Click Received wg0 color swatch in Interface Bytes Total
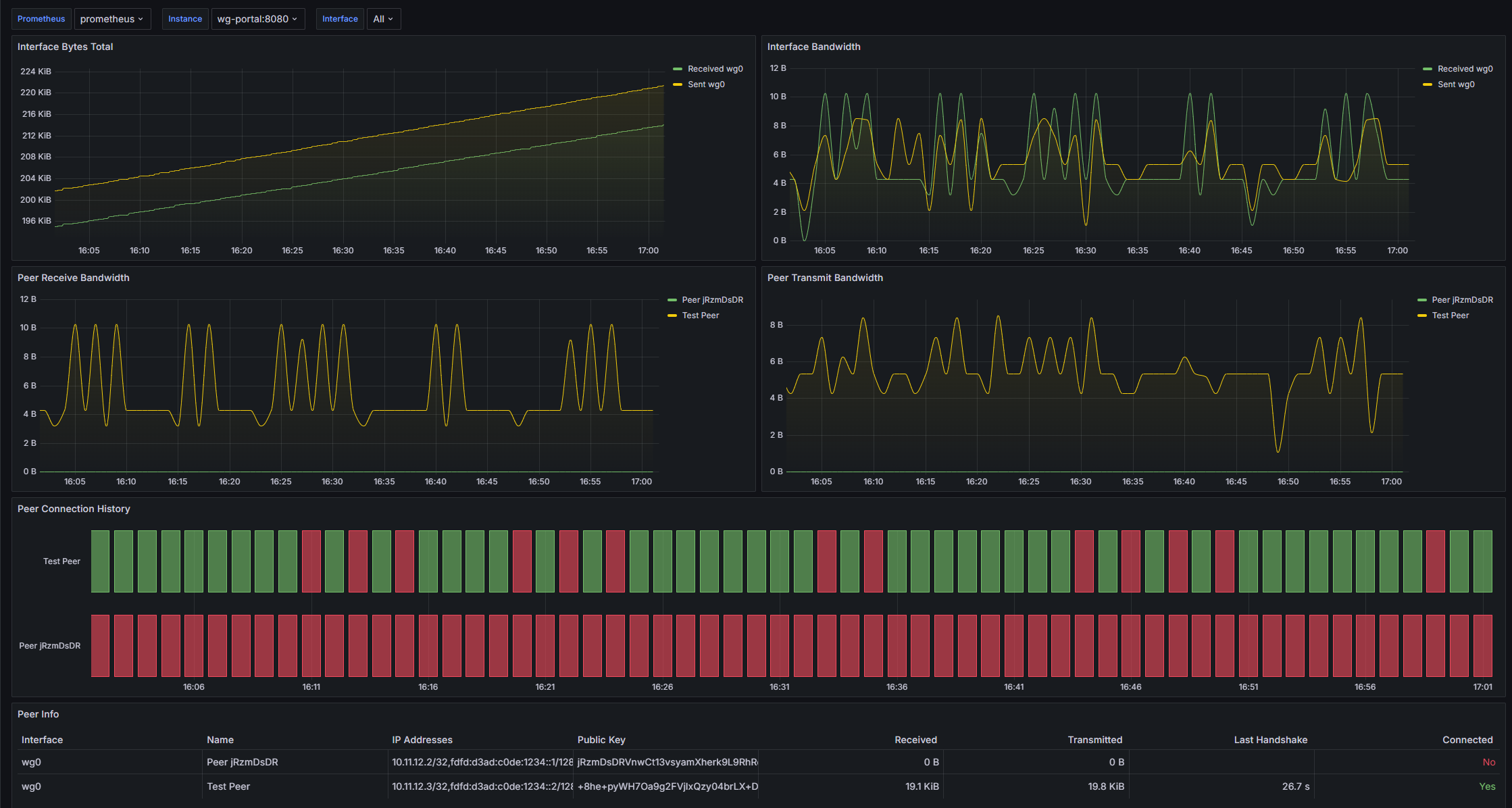This screenshot has height=808, width=1512. click(x=678, y=69)
